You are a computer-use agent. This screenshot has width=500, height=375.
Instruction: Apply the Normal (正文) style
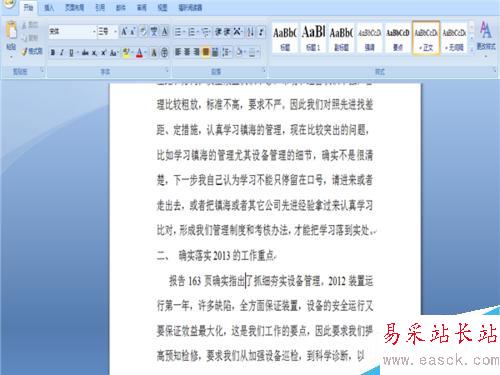(426, 38)
